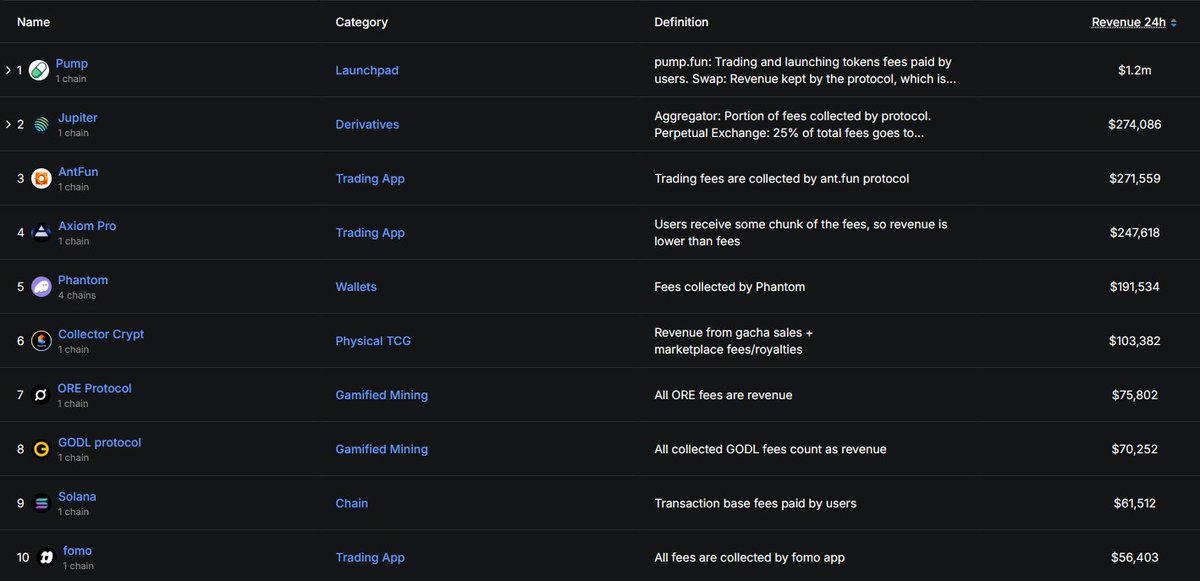Open the Wallets category link

point(356,286)
